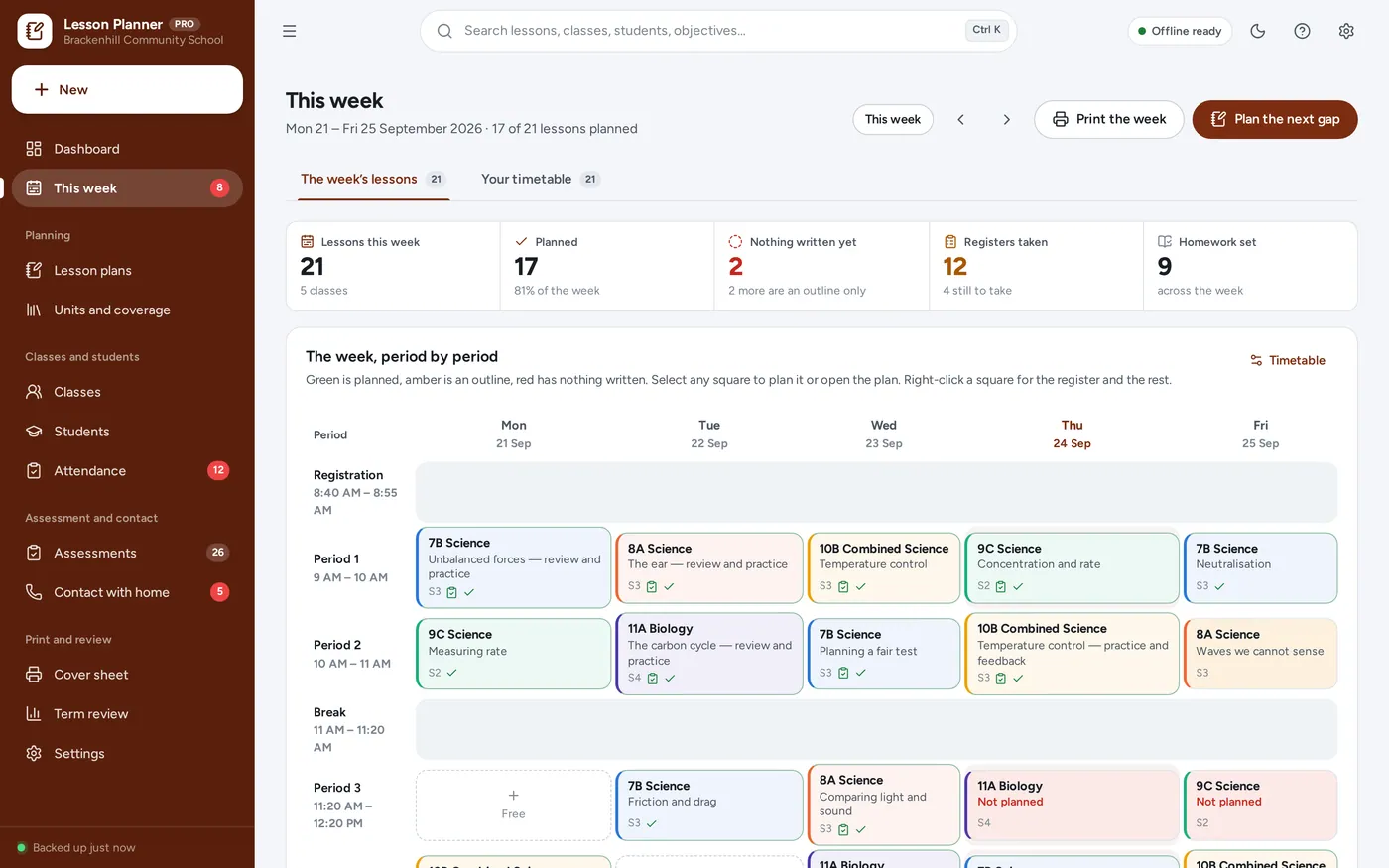The width and height of the screenshot is (1389, 868).
Task: Click the Lessons this week stat card
Action: point(393,266)
